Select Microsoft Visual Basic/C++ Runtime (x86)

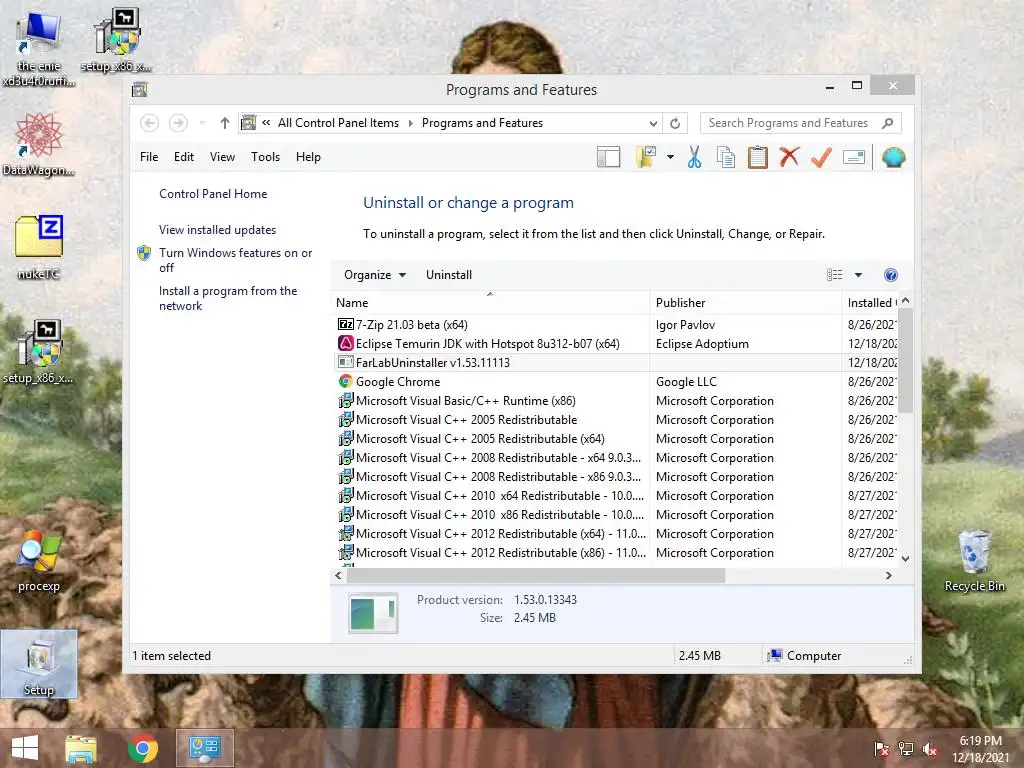tap(614, 400)
